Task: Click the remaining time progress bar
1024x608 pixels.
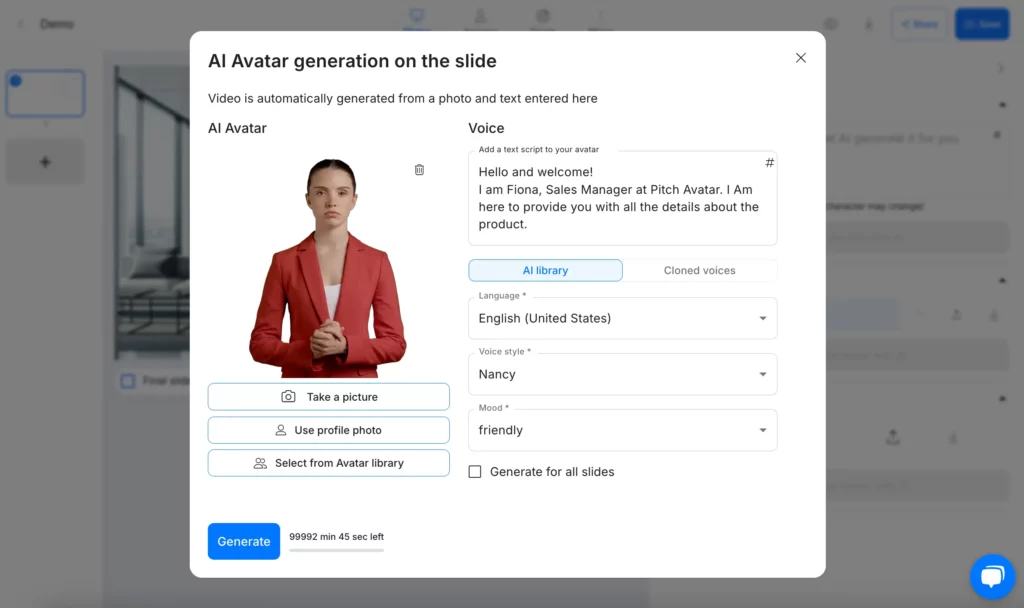Action: click(336, 551)
